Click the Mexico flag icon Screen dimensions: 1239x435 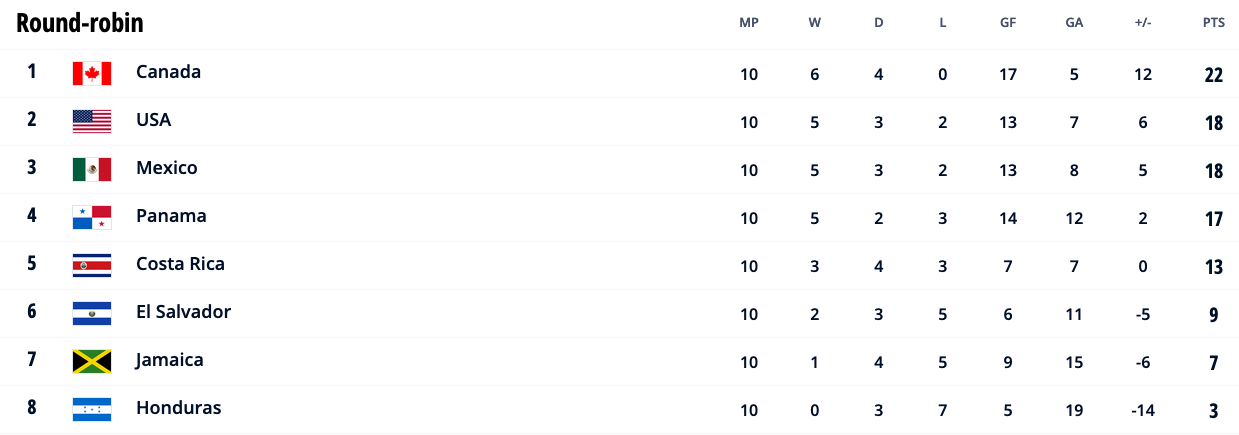[x=92, y=169]
